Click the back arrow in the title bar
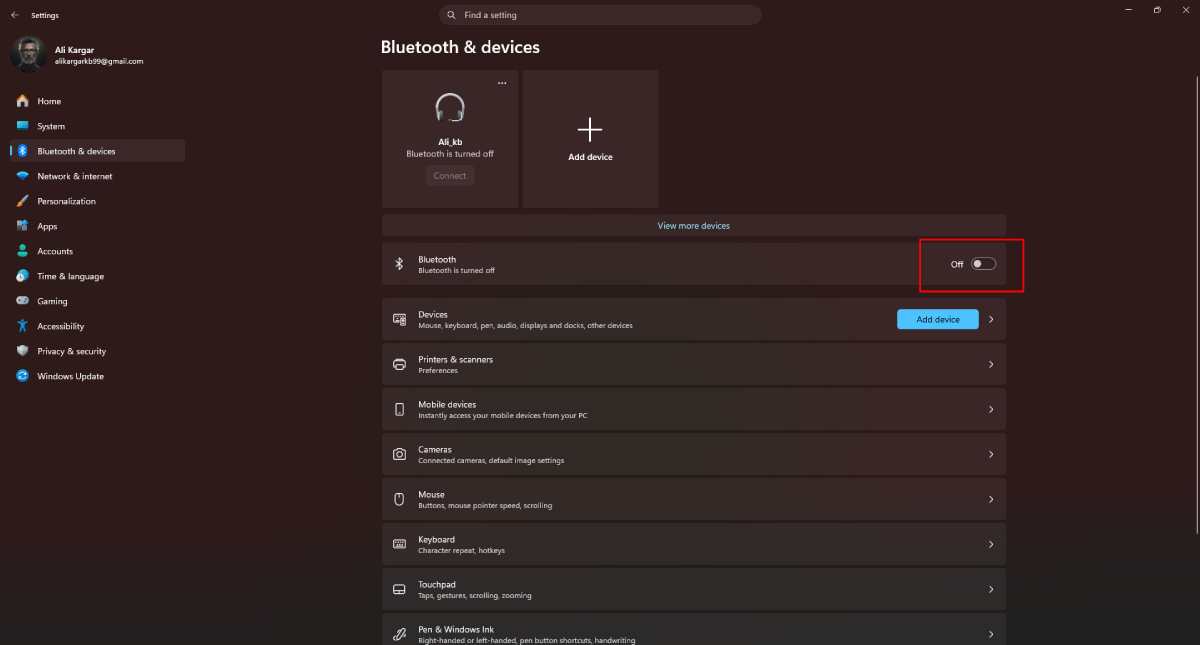 pyautogui.click(x=15, y=15)
